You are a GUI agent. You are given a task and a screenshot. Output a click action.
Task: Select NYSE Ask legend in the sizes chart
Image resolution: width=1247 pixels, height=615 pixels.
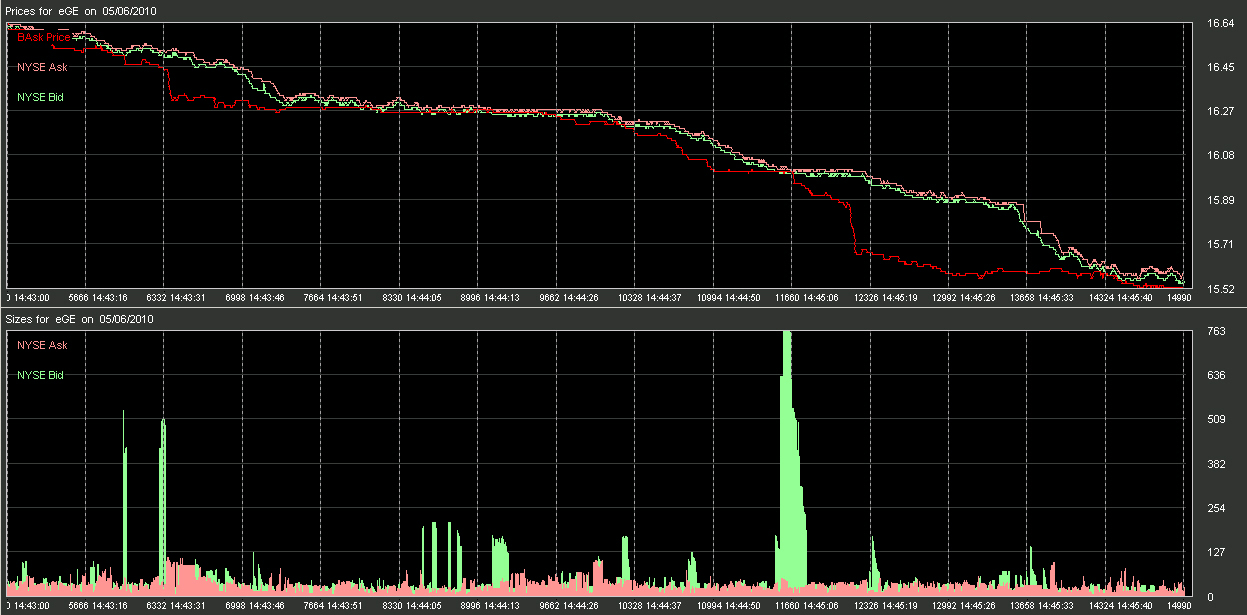pyautogui.click(x=42, y=345)
